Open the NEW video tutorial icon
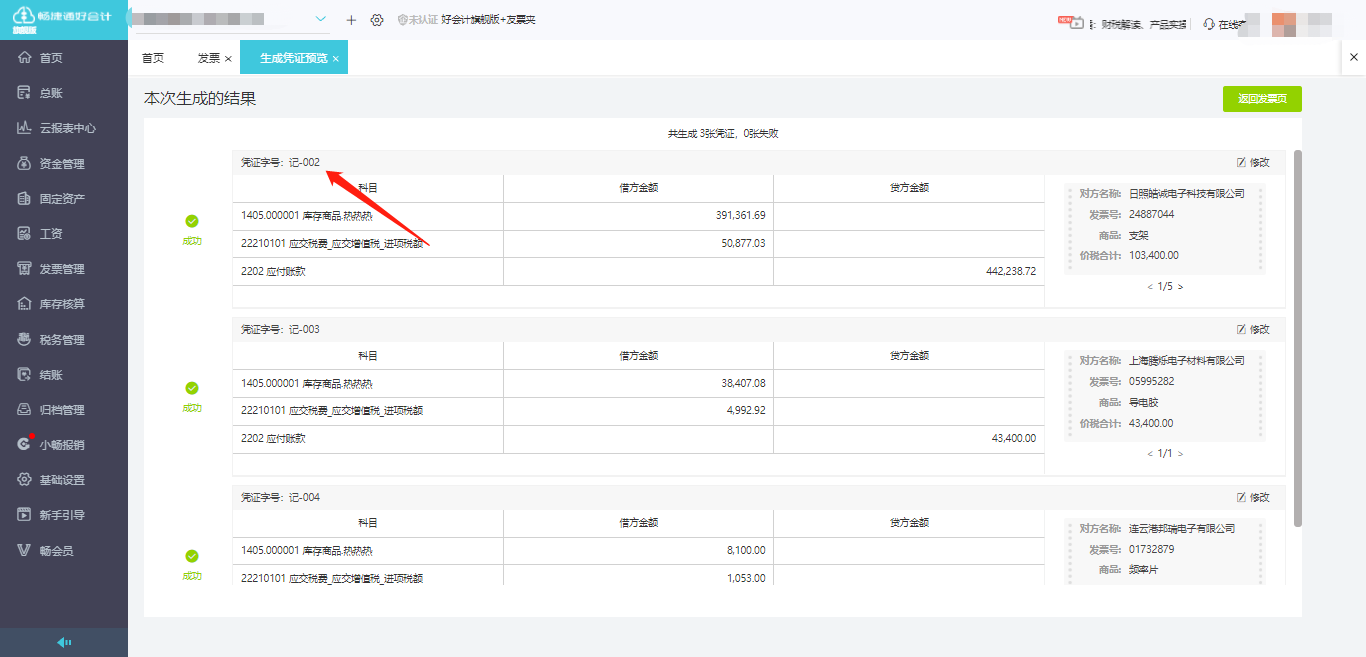 (1071, 22)
